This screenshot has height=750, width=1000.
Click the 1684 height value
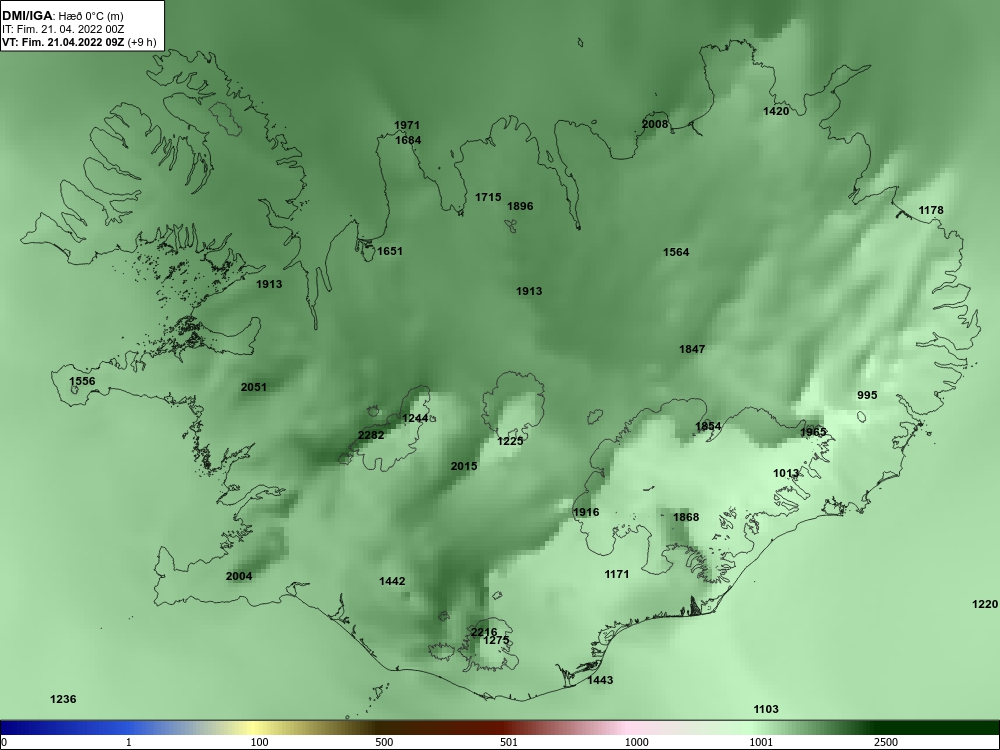408,140
